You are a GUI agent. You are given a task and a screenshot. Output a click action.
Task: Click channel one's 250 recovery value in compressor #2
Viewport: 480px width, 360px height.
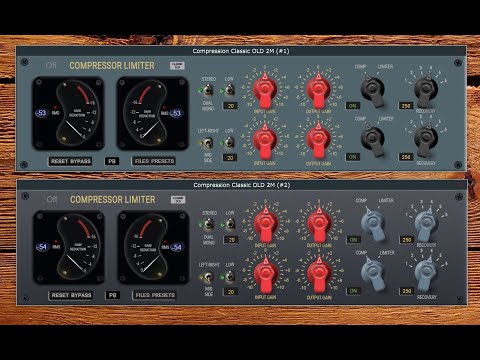point(407,240)
